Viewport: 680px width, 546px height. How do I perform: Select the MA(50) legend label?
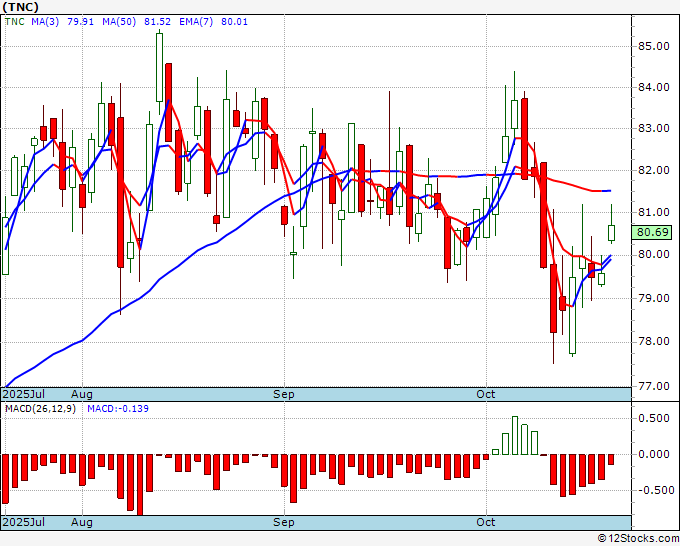[x=119, y=22]
